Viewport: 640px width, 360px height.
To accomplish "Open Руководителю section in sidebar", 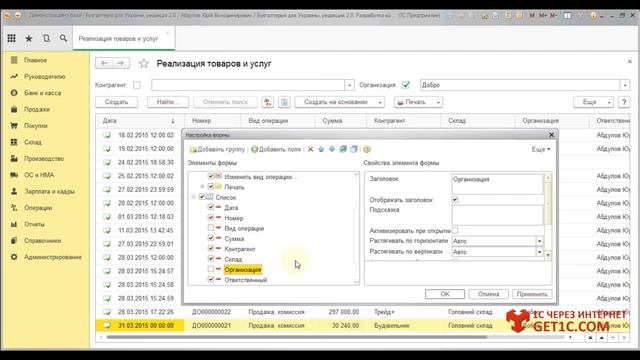I will tap(44, 76).
